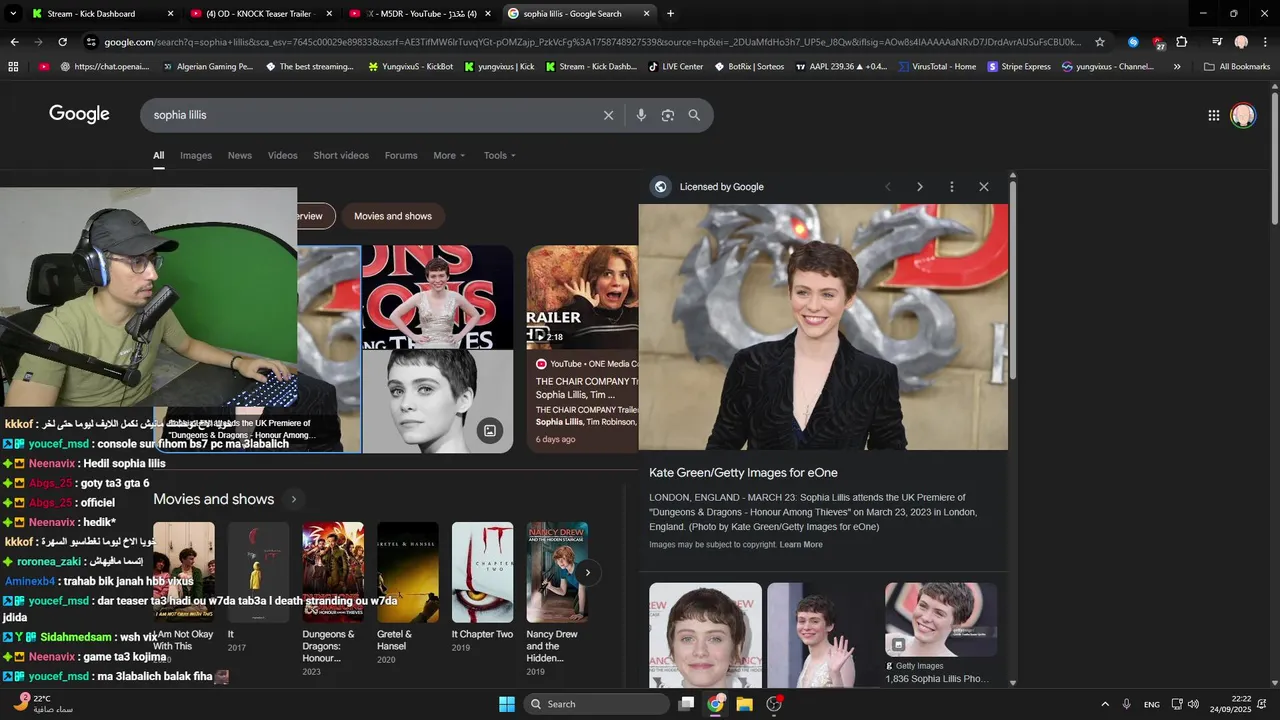Image resolution: width=1280 pixels, height=720 pixels.
Task: Switch to the OD - KNOCK Teaser Trailer tab
Action: click(262, 14)
